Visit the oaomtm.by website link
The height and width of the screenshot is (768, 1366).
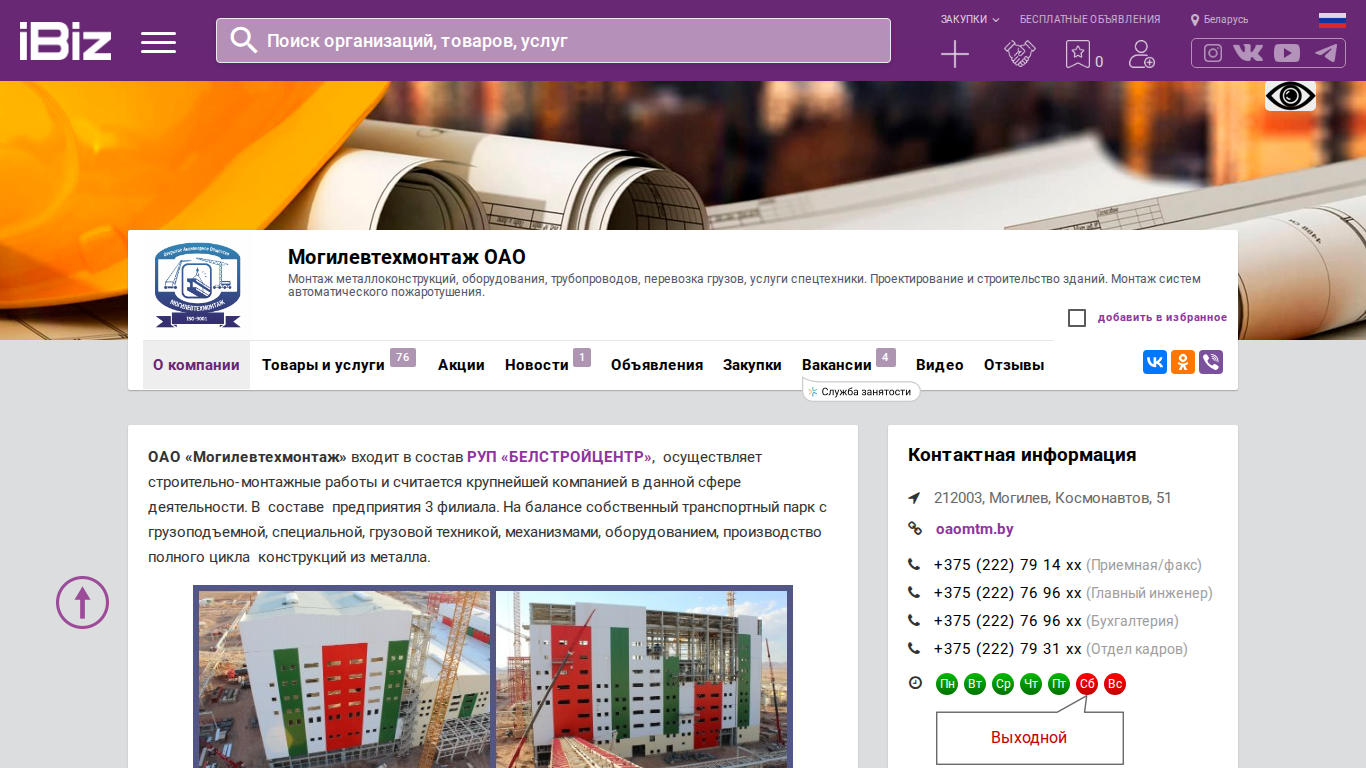click(975, 529)
